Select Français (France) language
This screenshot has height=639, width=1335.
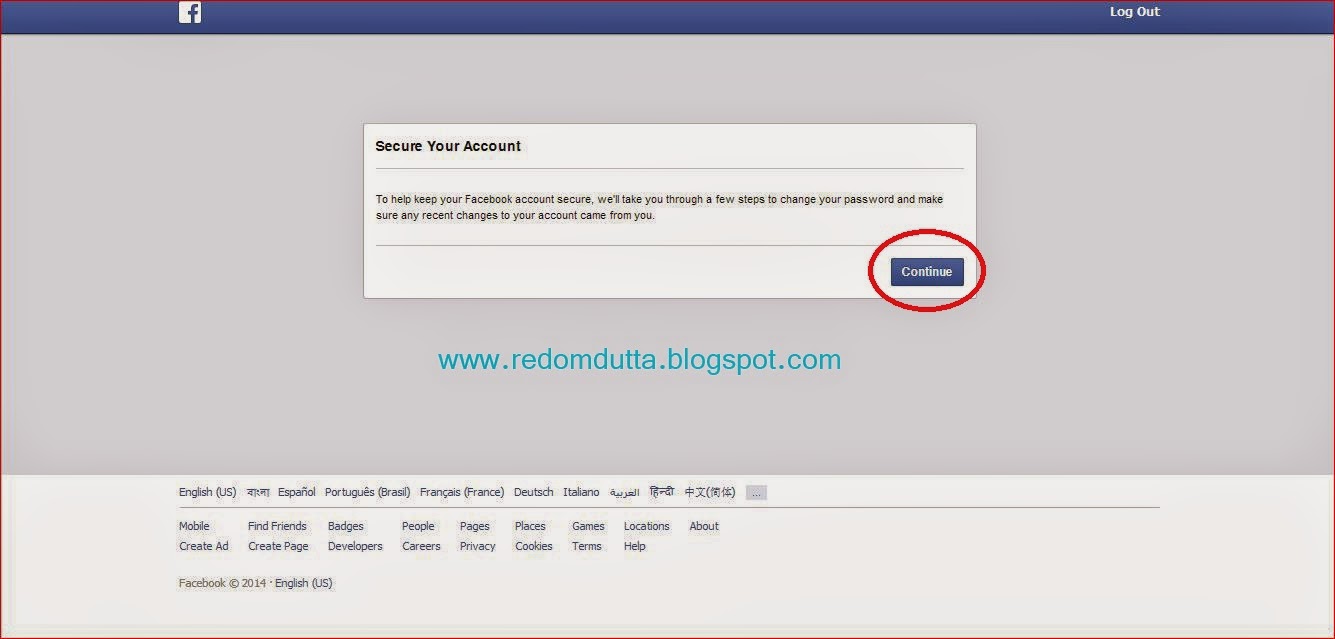click(x=462, y=492)
